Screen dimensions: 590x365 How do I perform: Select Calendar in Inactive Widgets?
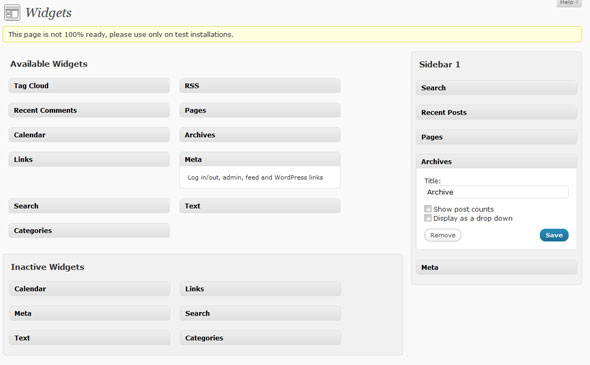click(x=90, y=289)
